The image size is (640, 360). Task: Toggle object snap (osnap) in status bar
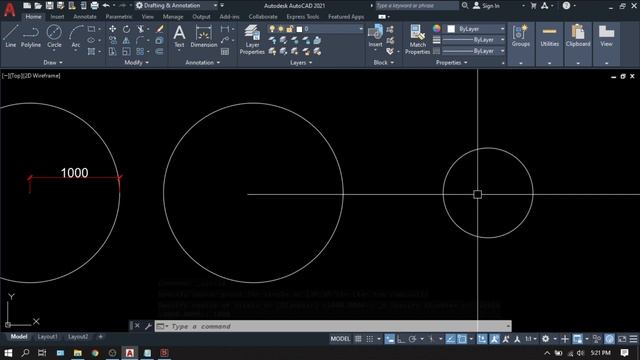tap(462, 339)
